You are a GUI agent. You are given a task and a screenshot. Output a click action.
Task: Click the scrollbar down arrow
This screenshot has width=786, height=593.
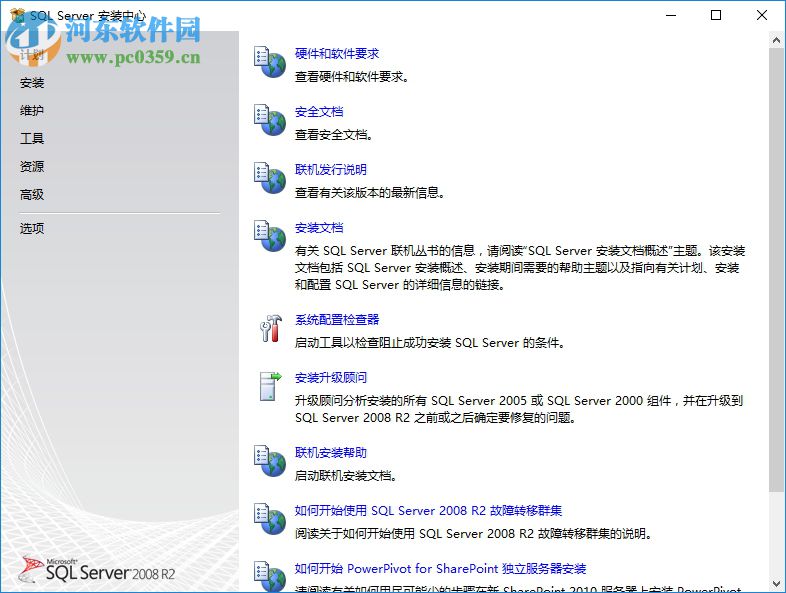pos(776,584)
